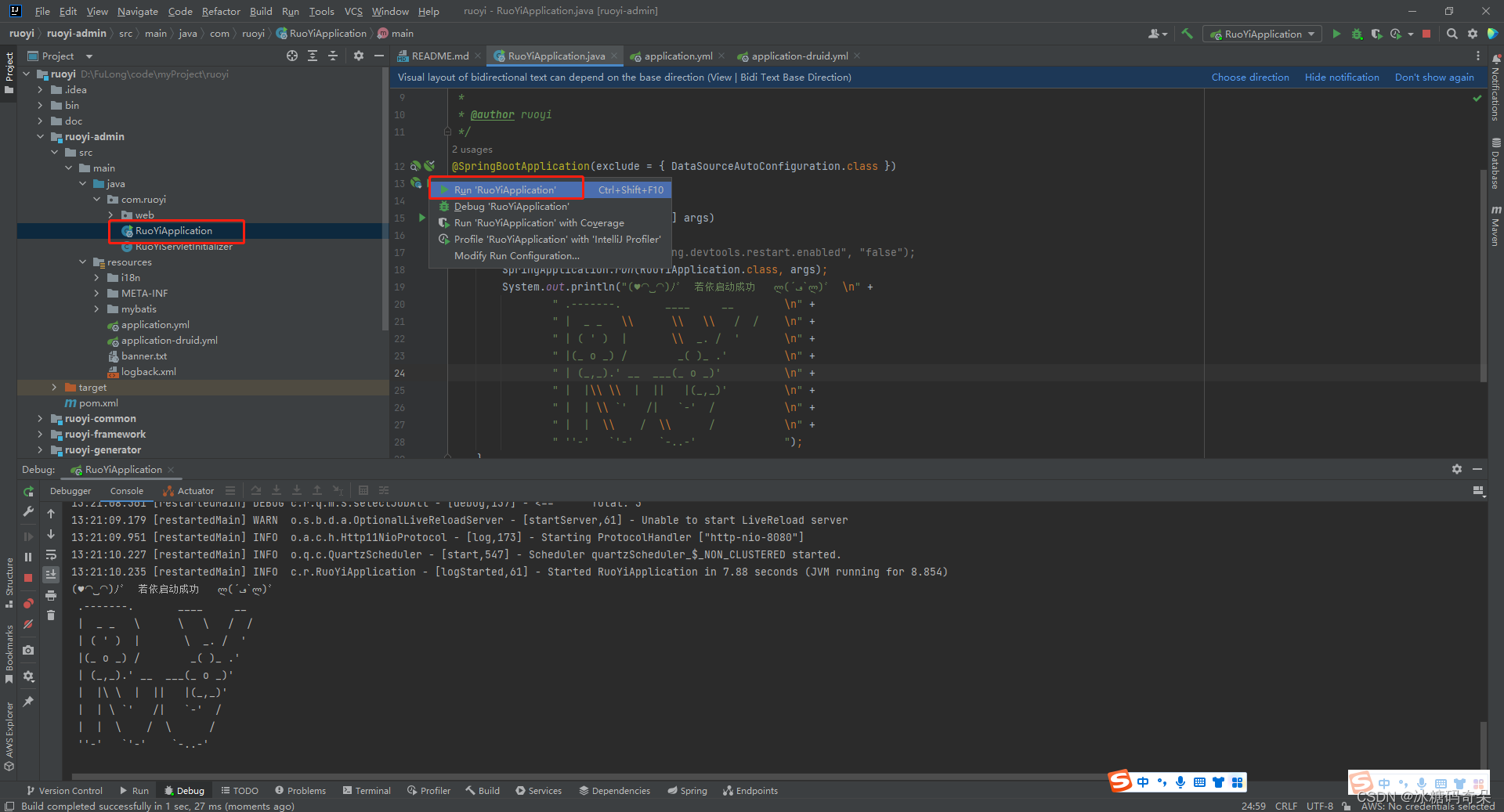Click the Hide notification link

1342,78
